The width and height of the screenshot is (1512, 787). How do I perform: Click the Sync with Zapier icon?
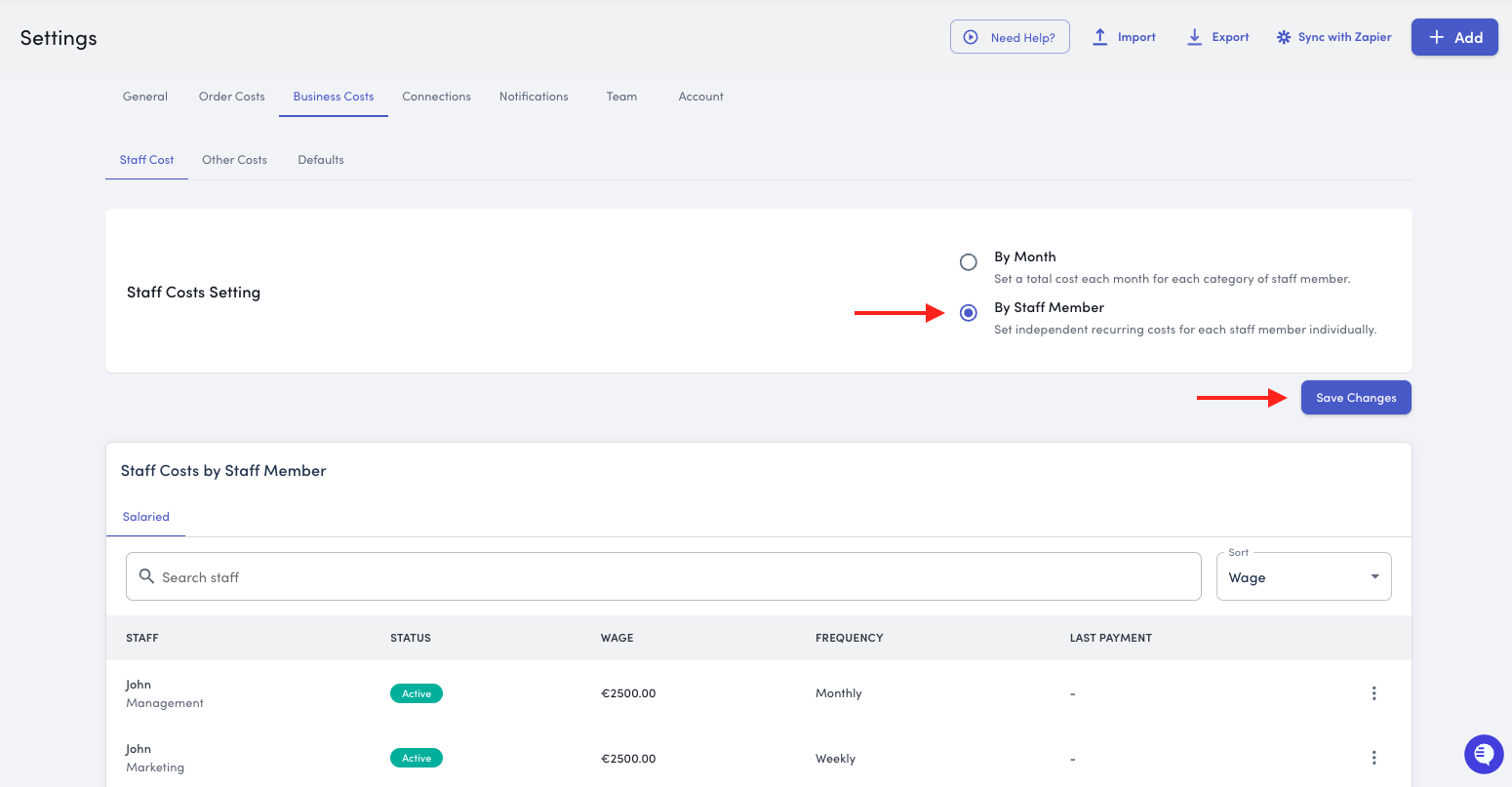click(1284, 37)
